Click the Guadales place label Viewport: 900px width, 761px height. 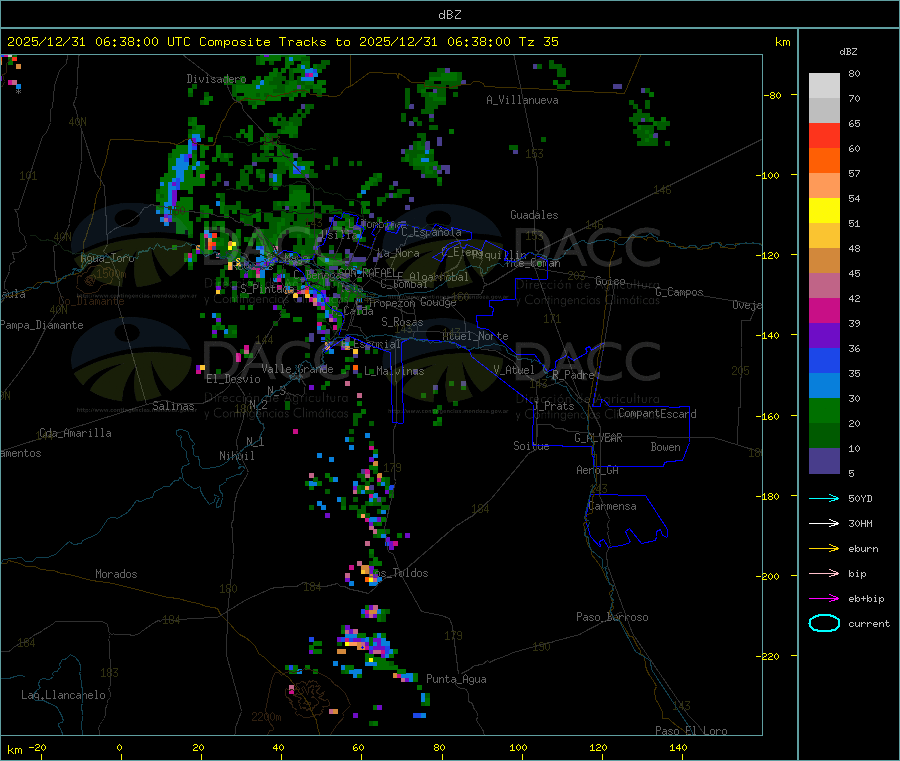[x=534, y=215]
